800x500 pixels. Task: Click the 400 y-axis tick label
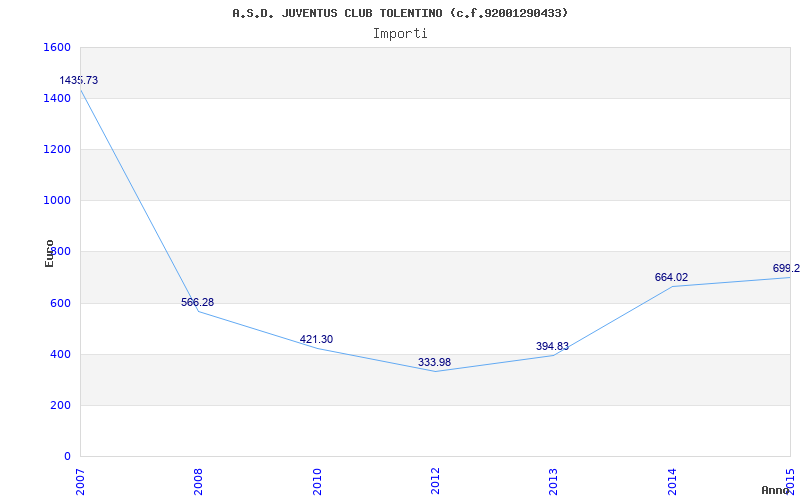pyautogui.click(x=61, y=355)
